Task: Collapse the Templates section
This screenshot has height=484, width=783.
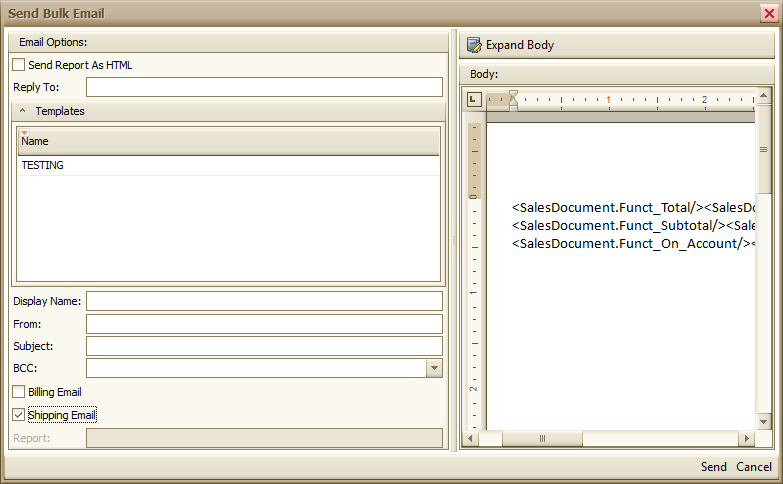Action: pyautogui.click(x=22, y=111)
